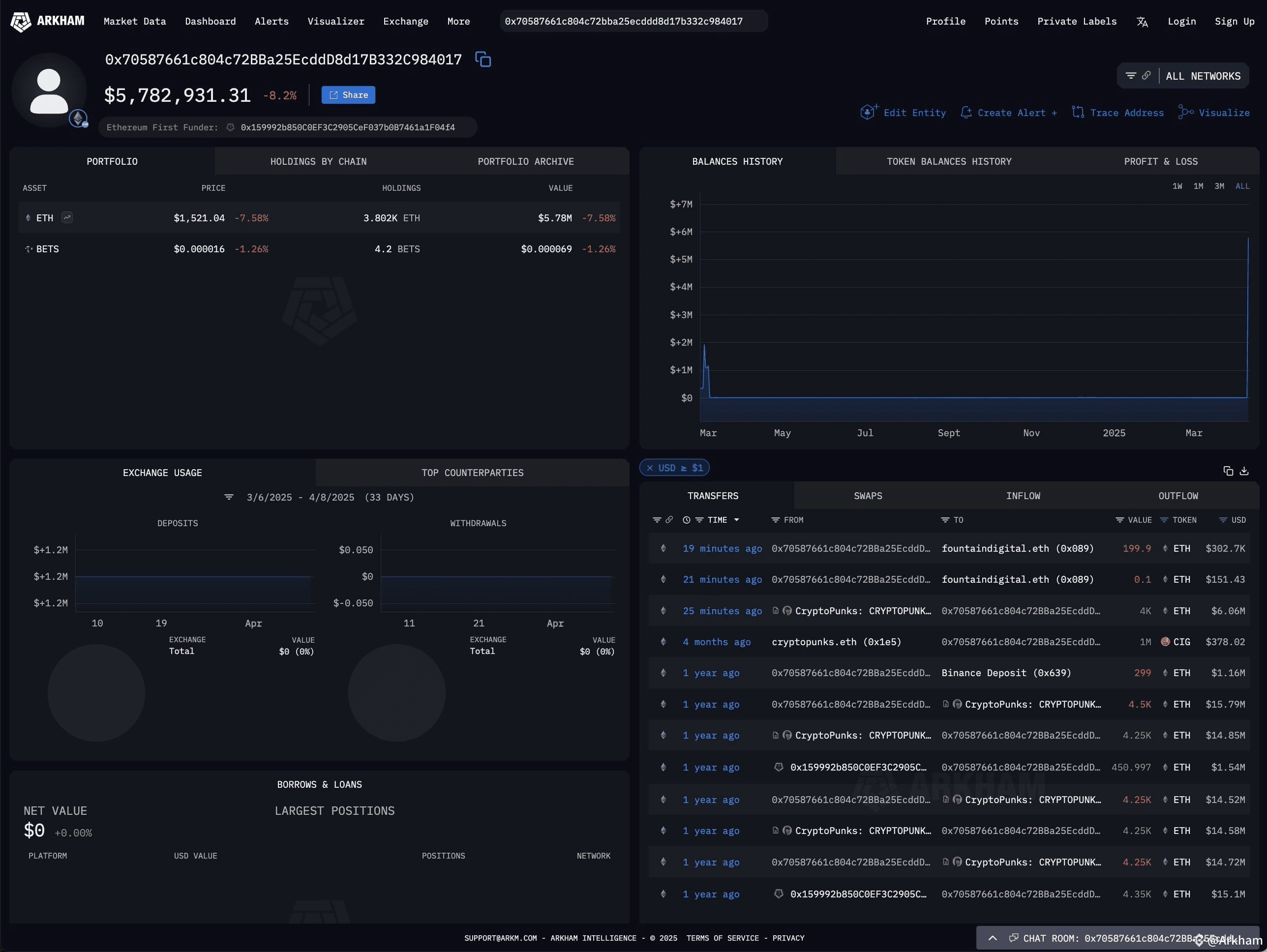Click the language translate icon in top bar
The width and height of the screenshot is (1267, 952).
coord(1142,21)
